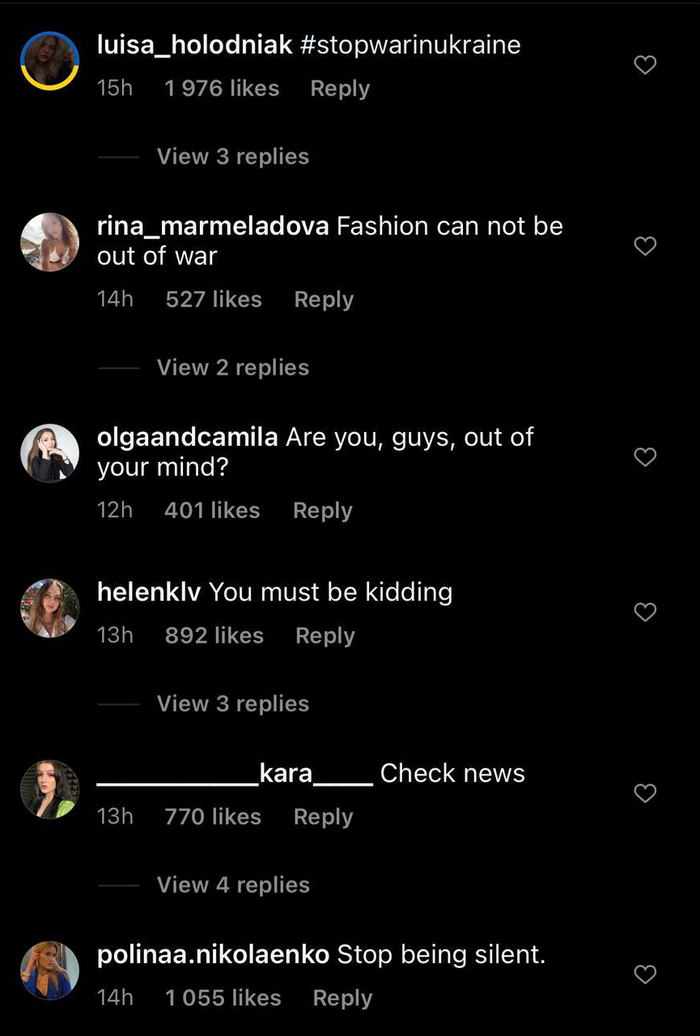
Task: Reply to polinaa.nikolaenko's comment
Action: (342, 997)
